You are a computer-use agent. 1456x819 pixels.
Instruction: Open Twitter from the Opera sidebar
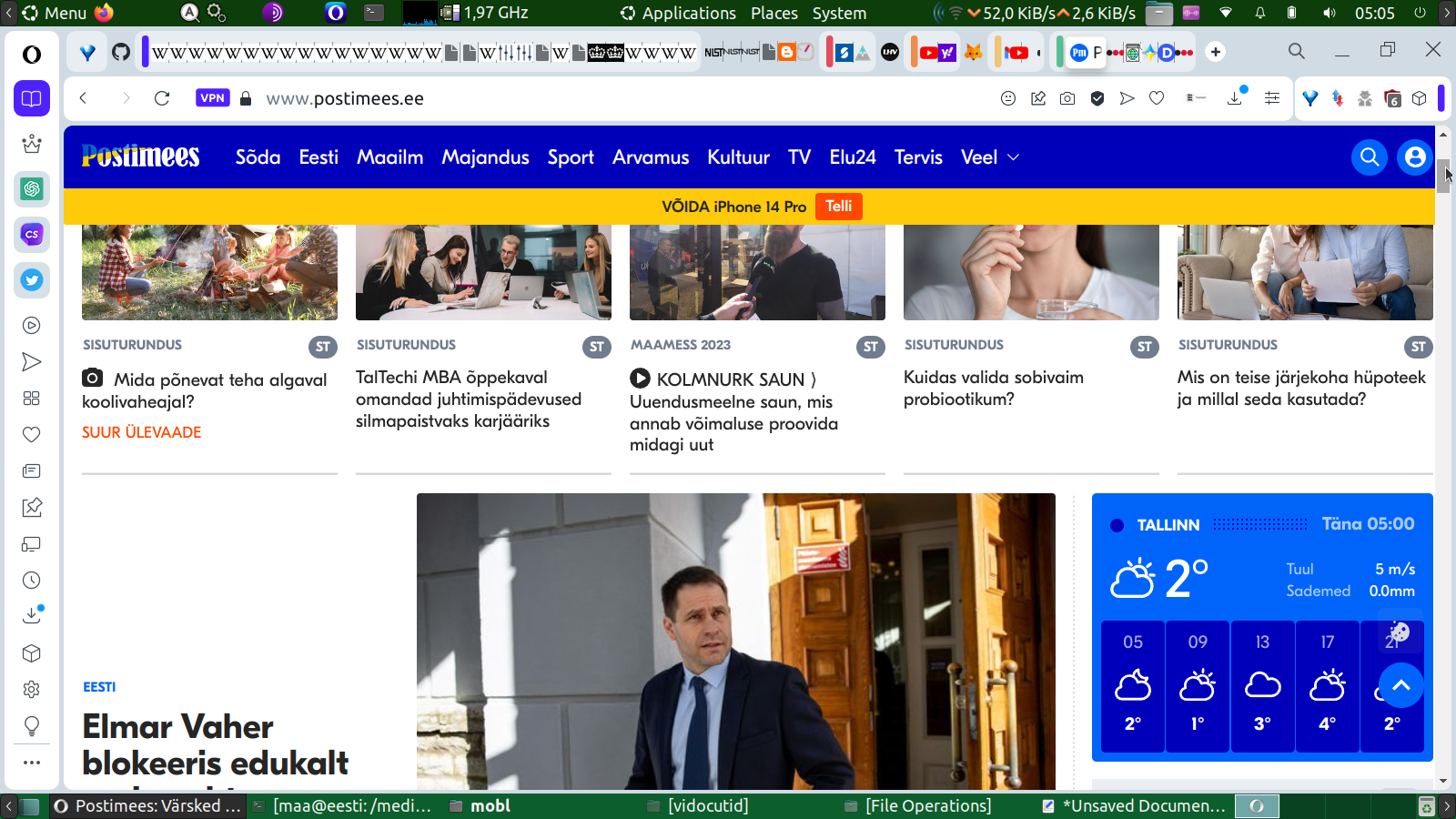[32, 280]
